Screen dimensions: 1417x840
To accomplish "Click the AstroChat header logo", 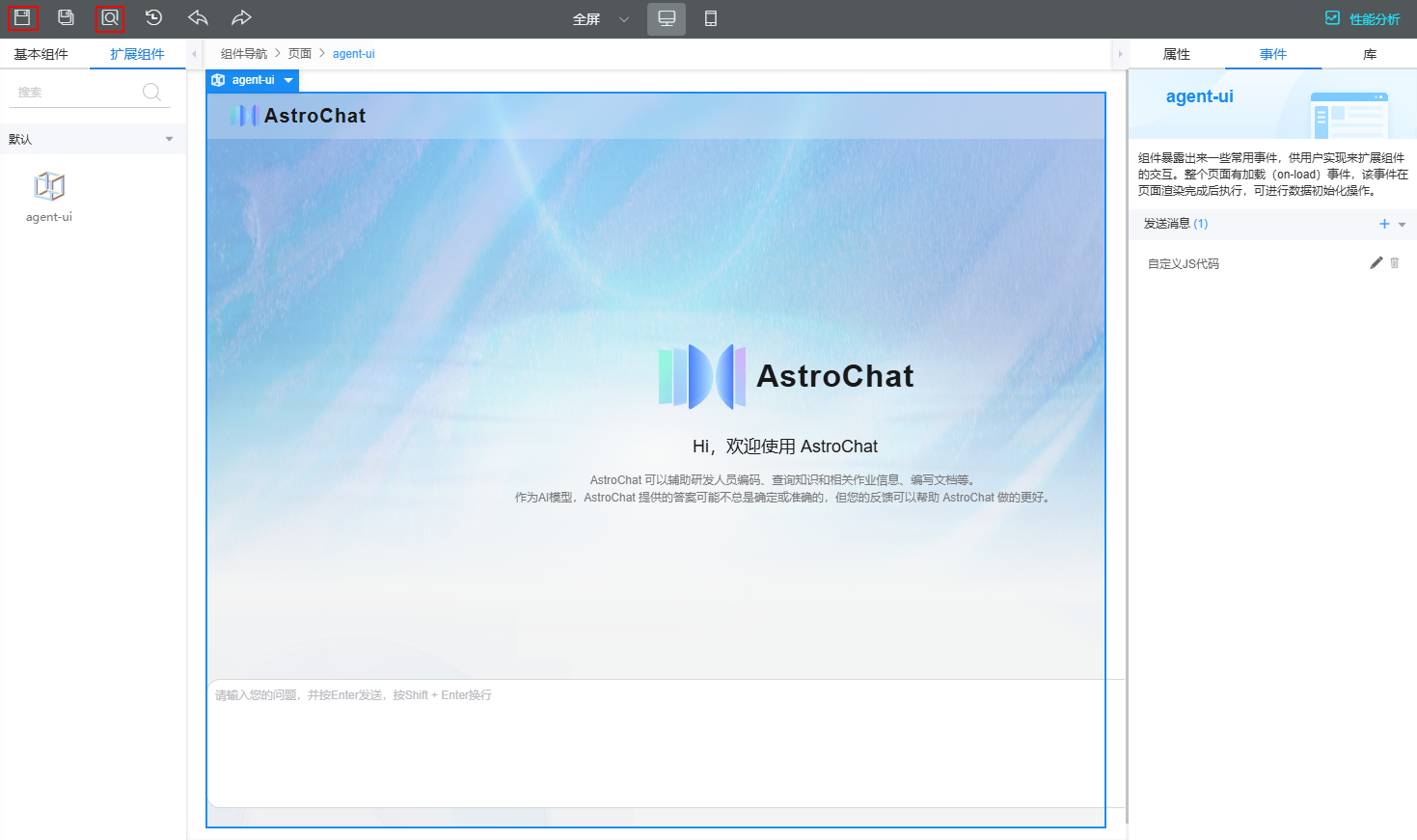I will click(298, 116).
